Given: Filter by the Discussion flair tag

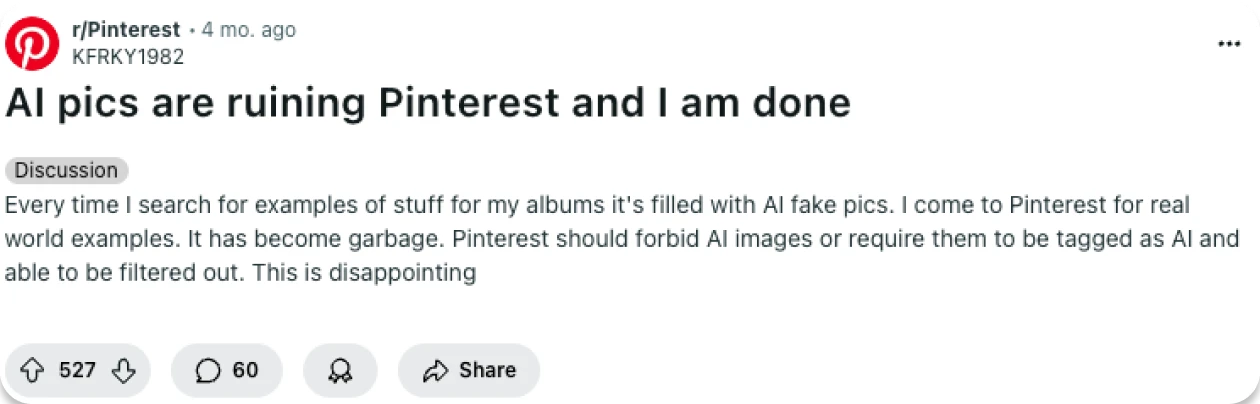Looking at the screenshot, I should pyautogui.click(x=66, y=170).
